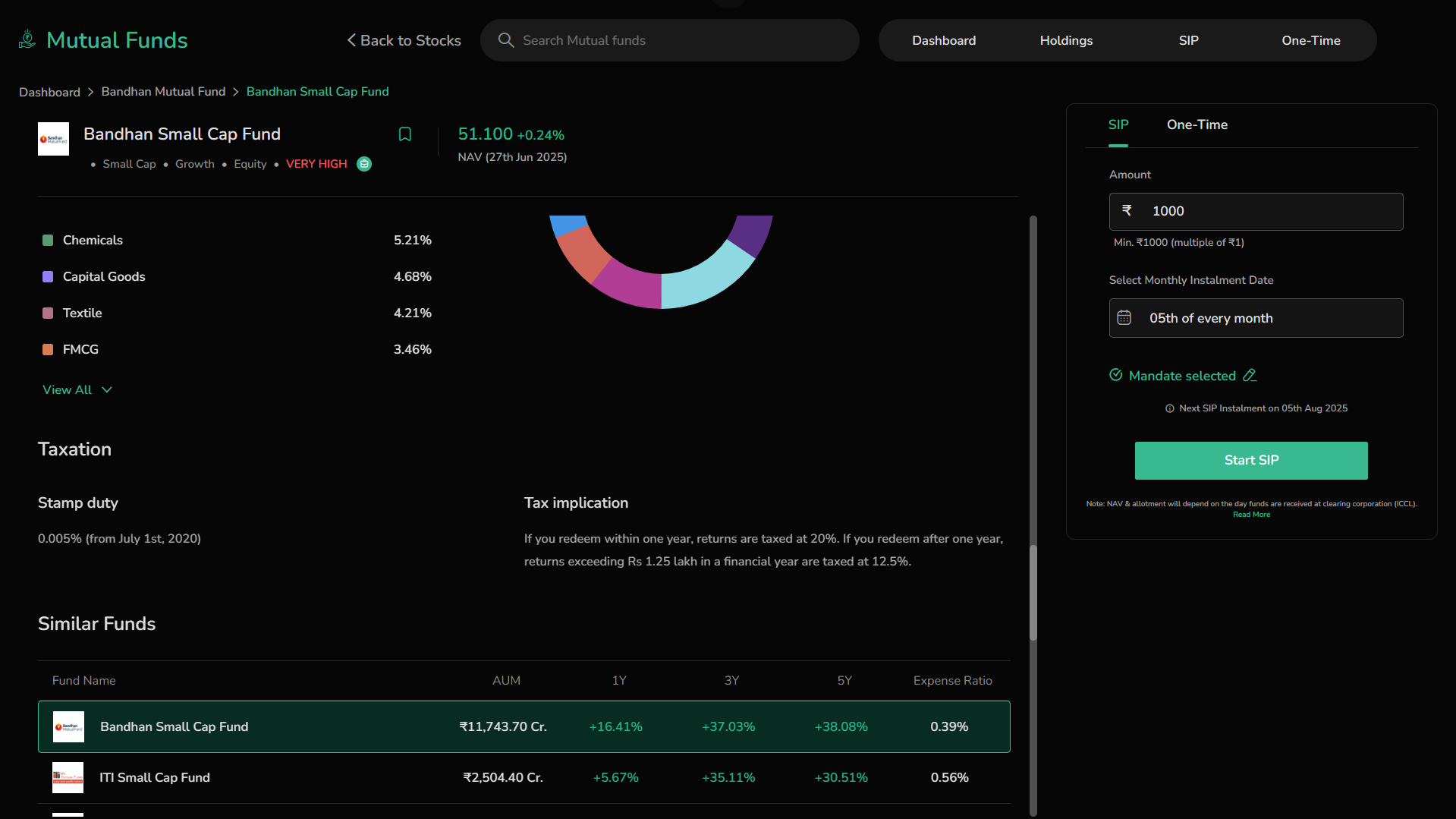Expand View All sectors
This screenshot has width=1456, height=819.
point(77,389)
